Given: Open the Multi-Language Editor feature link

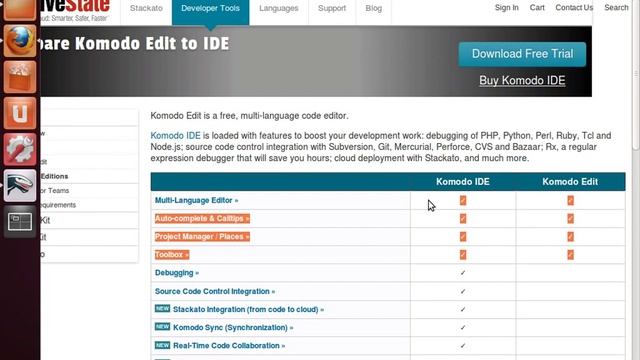Looking at the screenshot, I should 196,200.
